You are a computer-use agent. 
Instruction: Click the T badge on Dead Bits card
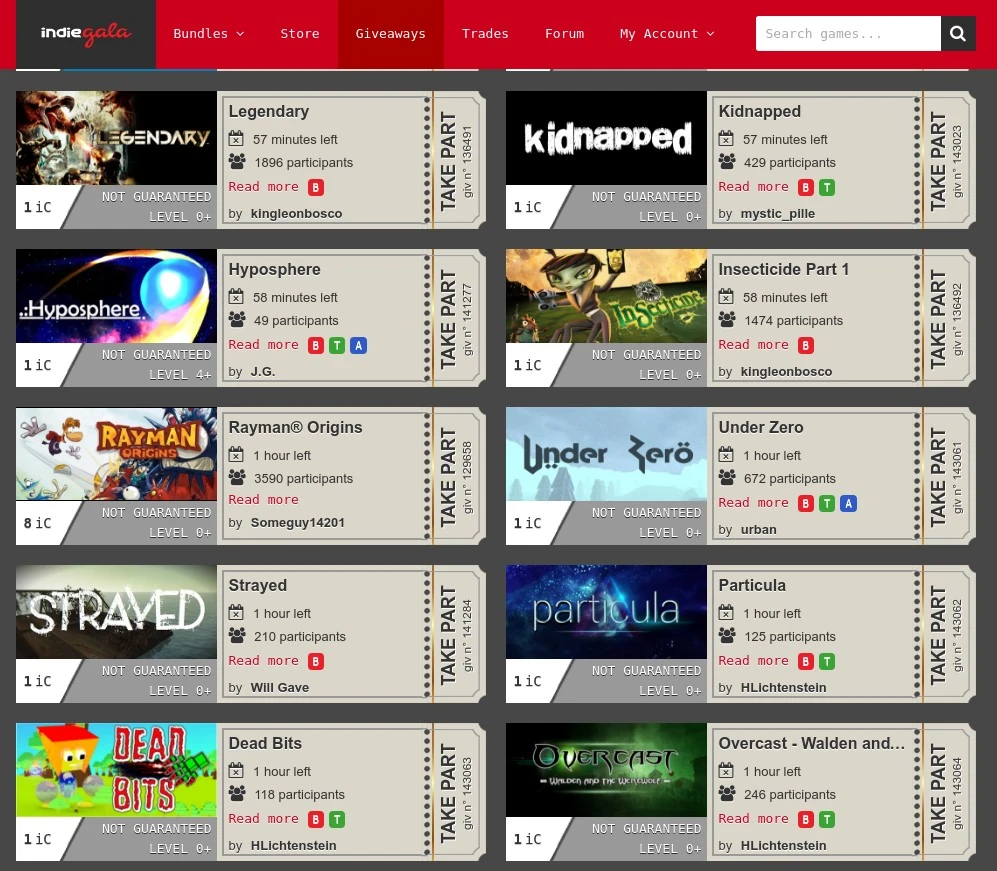337,820
